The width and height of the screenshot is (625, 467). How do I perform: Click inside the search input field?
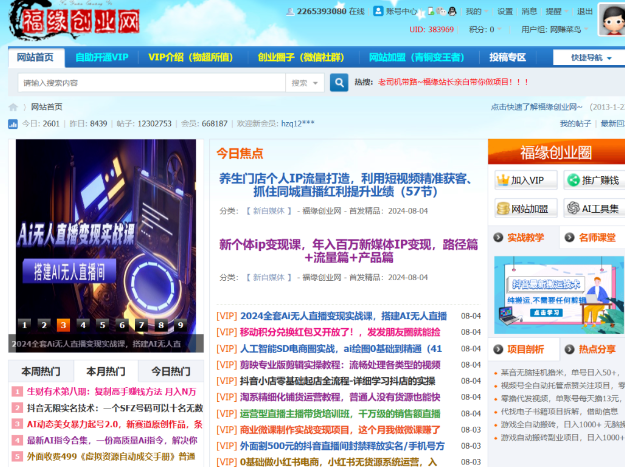click(x=151, y=83)
